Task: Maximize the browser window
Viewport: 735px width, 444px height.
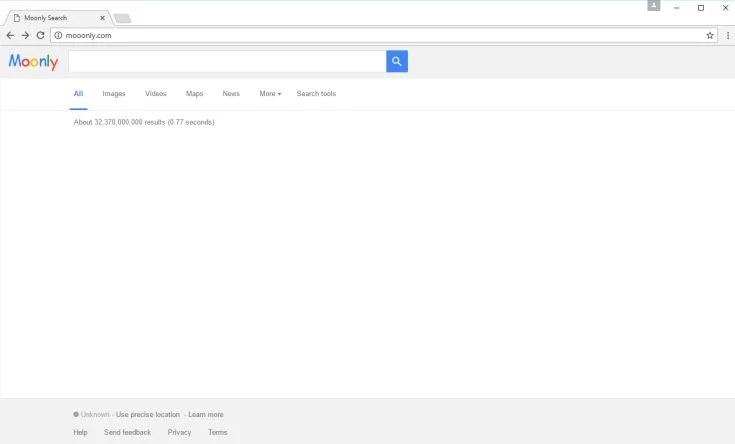Action: click(701, 8)
